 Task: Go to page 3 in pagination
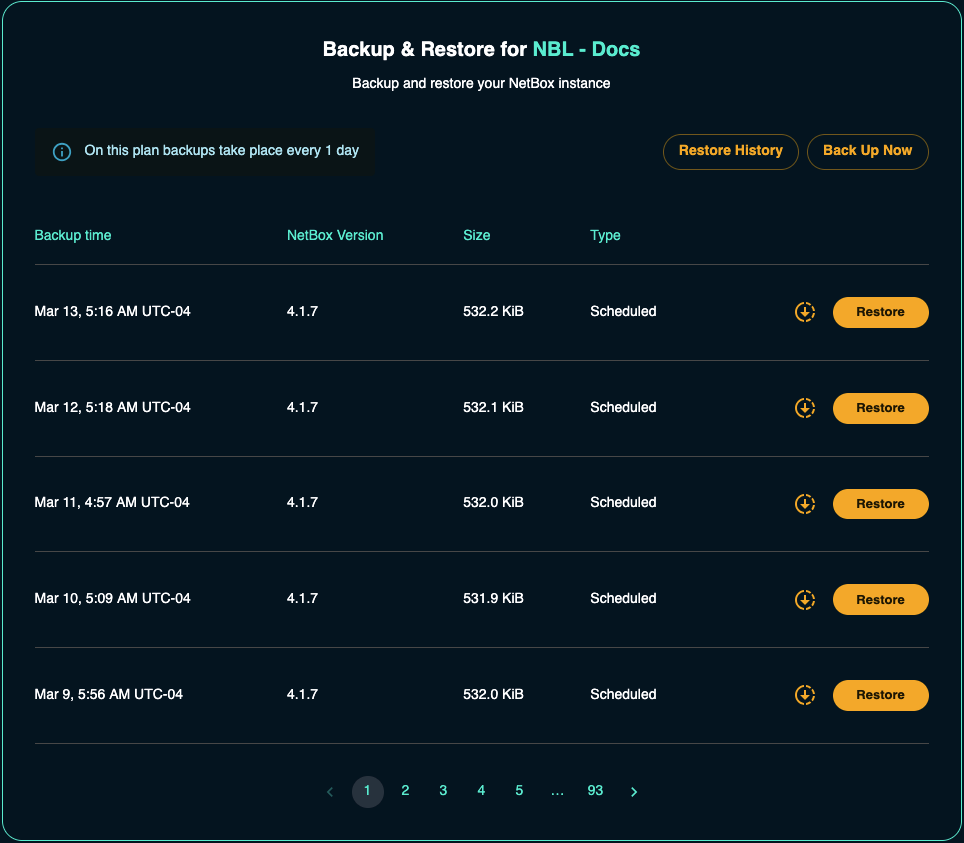tap(443, 791)
